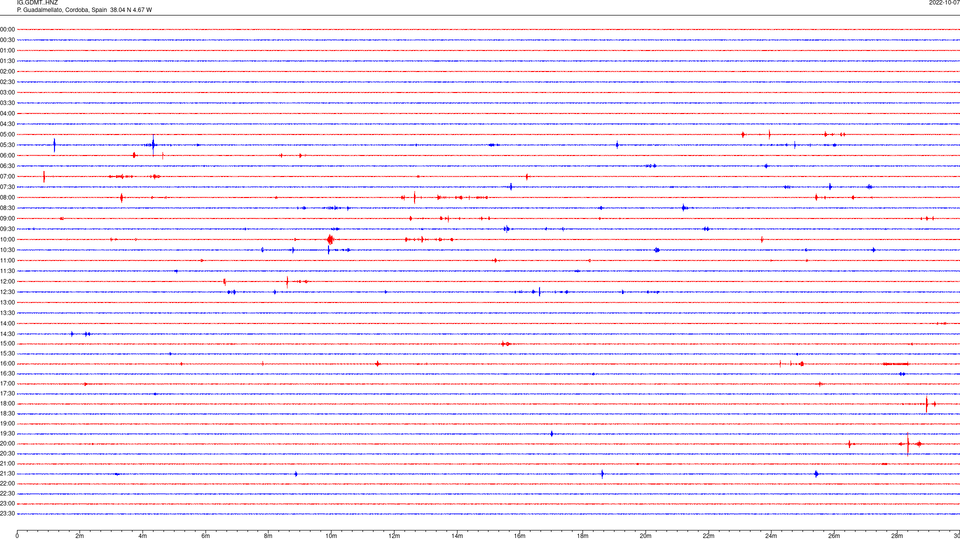Click the 03:00 trace label
This screenshot has width=960, height=540.
coord(7,92)
